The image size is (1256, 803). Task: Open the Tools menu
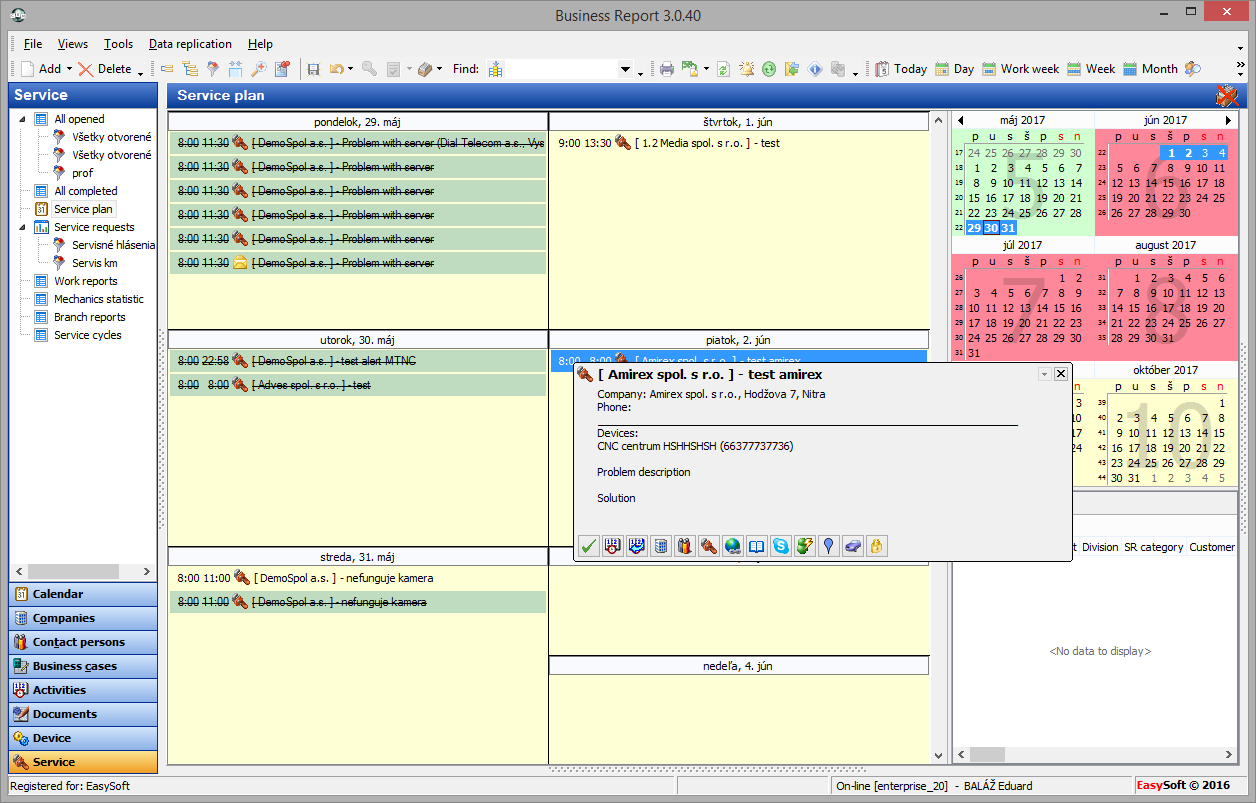coord(118,44)
